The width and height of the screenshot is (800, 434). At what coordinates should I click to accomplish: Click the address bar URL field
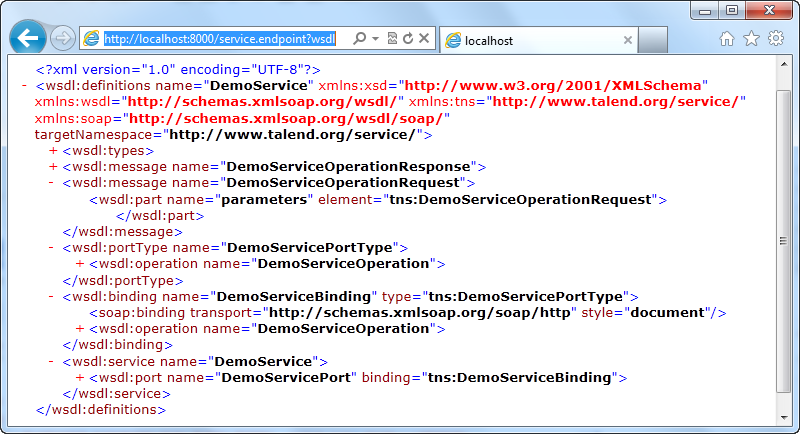pyautogui.click(x=220, y=39)
